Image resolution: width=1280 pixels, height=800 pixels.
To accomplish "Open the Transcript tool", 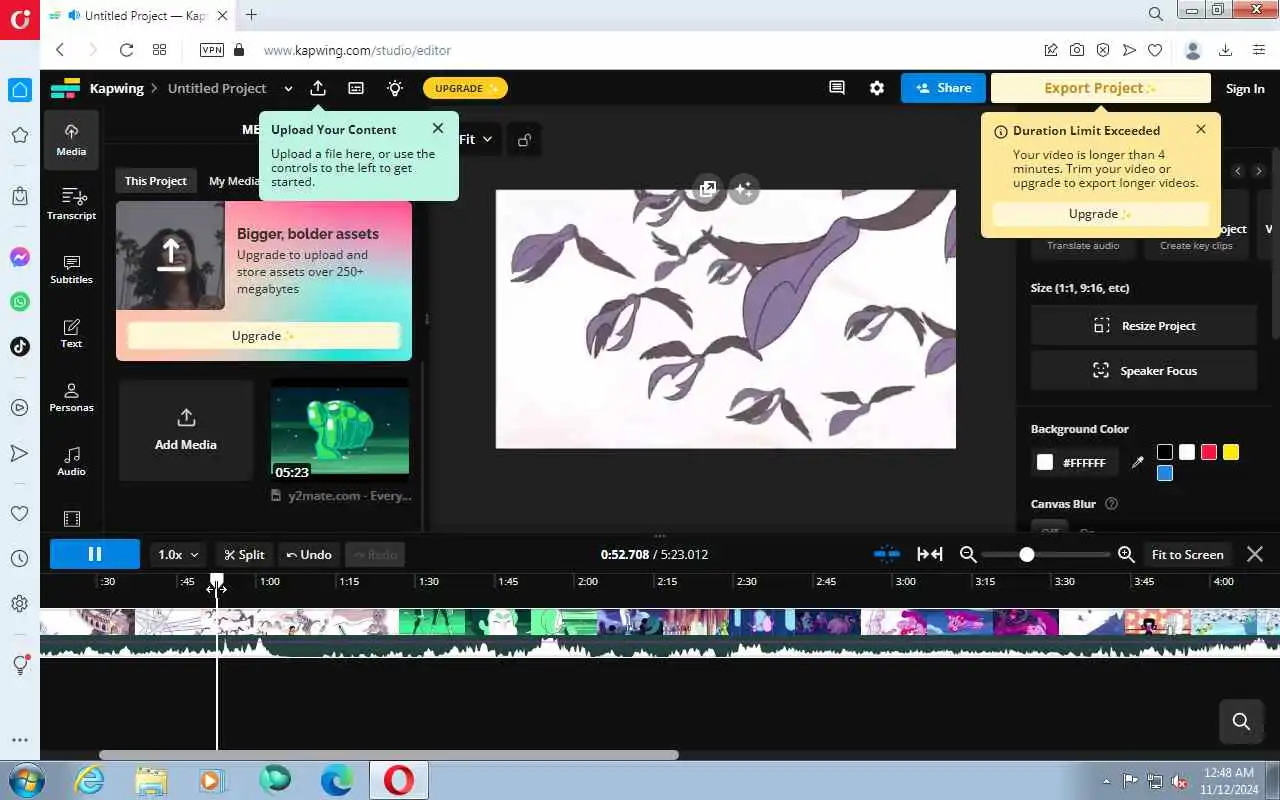I will pyautogui.click(x=71, y=204).
